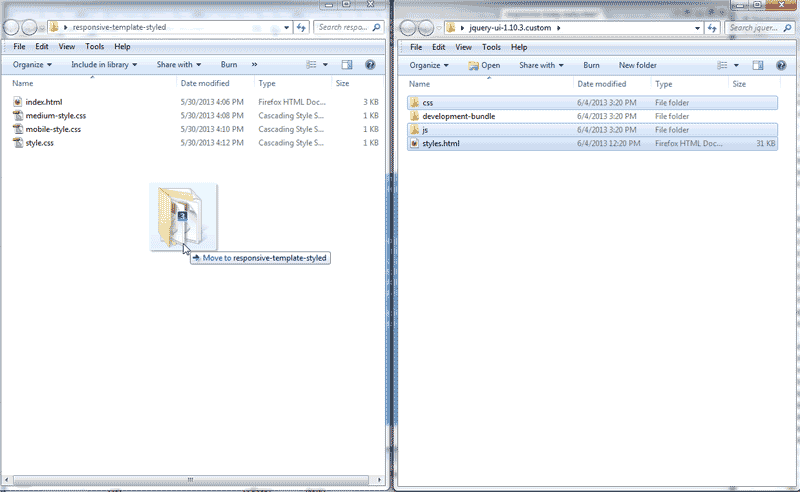Open address history dropdown in jquery window
The image size is (800, 492).
(x=697, y=28)
